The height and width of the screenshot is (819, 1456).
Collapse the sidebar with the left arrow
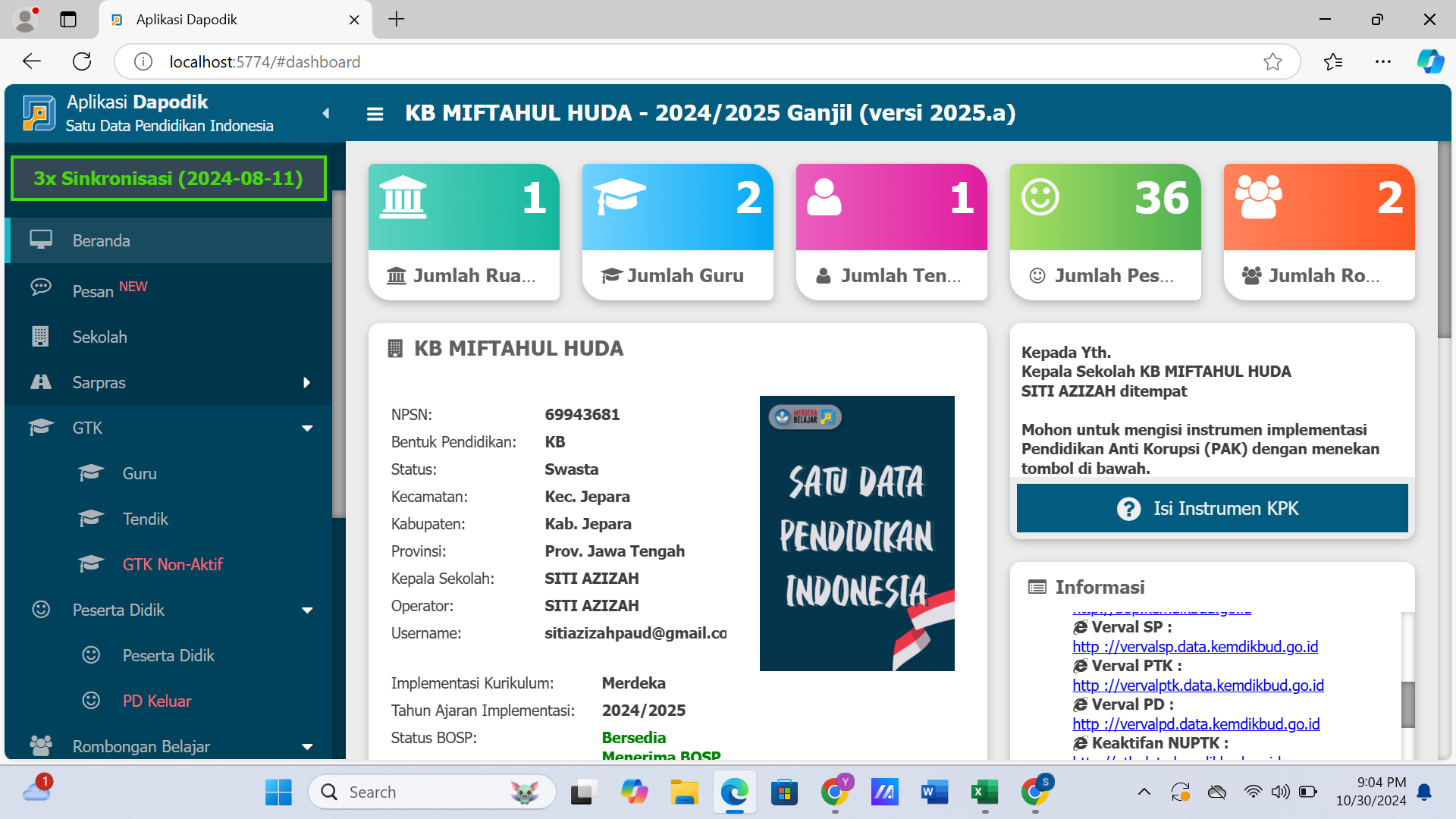[326, 114]
